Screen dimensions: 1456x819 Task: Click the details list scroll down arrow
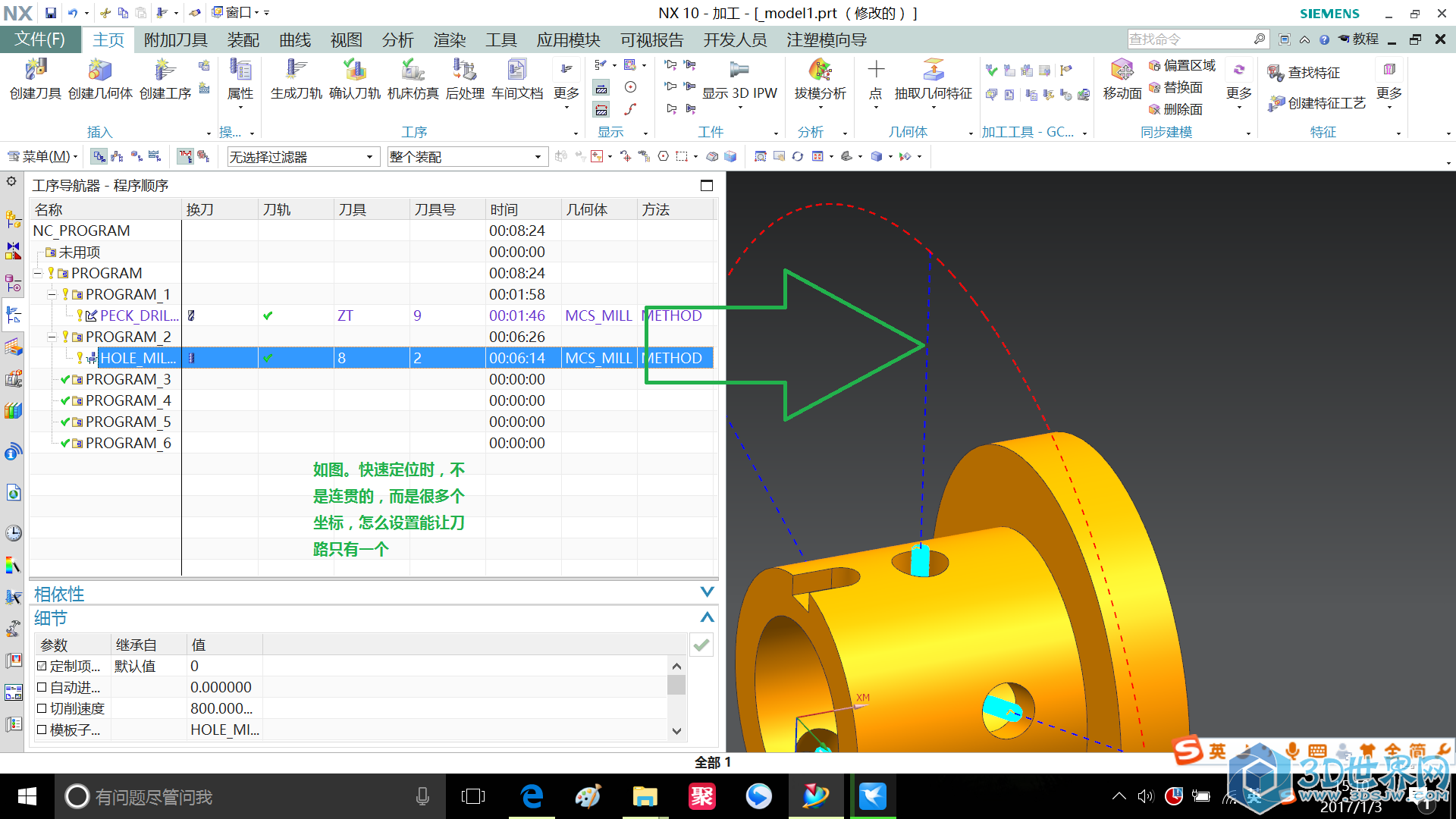[677, 731]
